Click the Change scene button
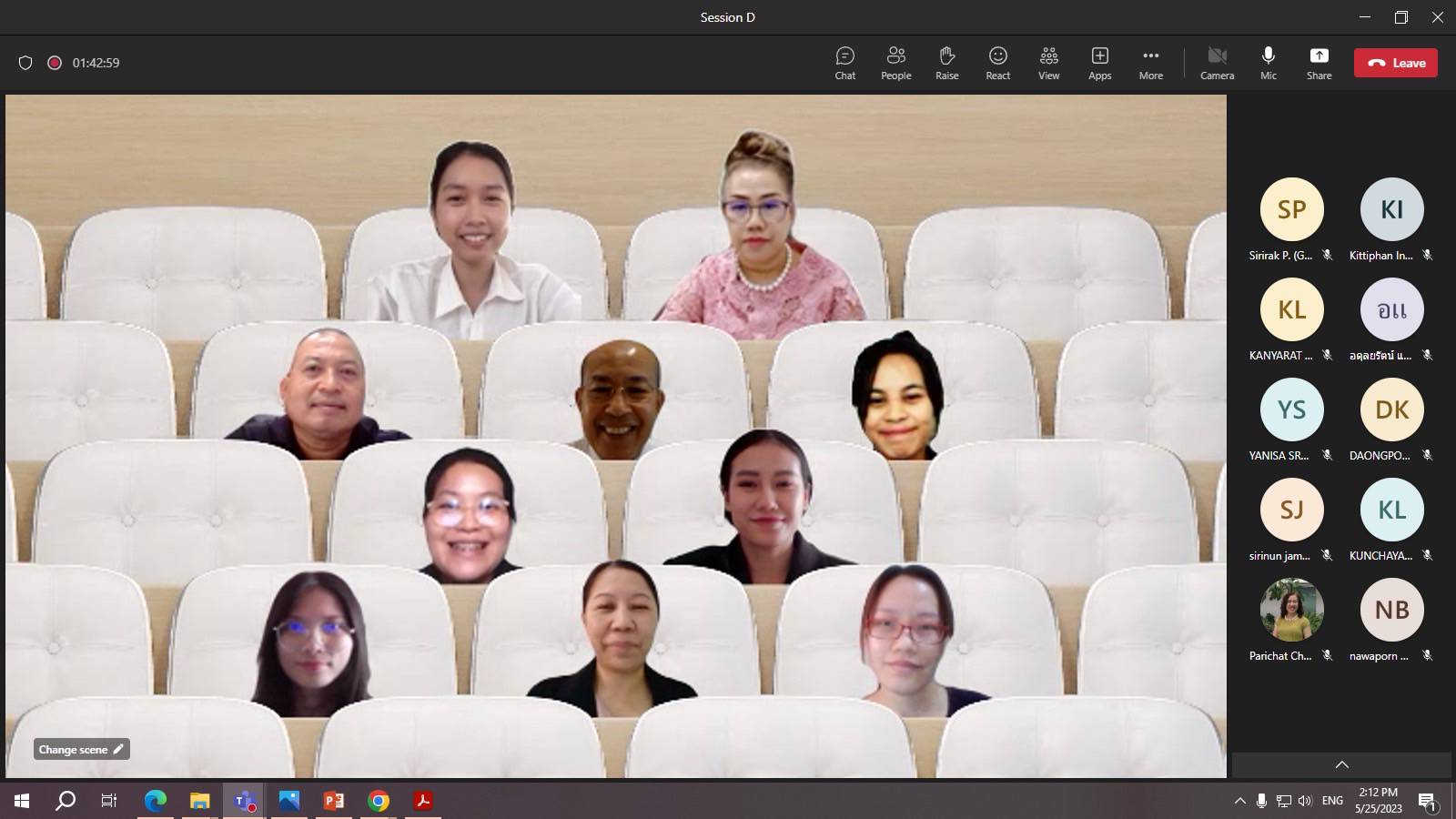 point(82,749)
